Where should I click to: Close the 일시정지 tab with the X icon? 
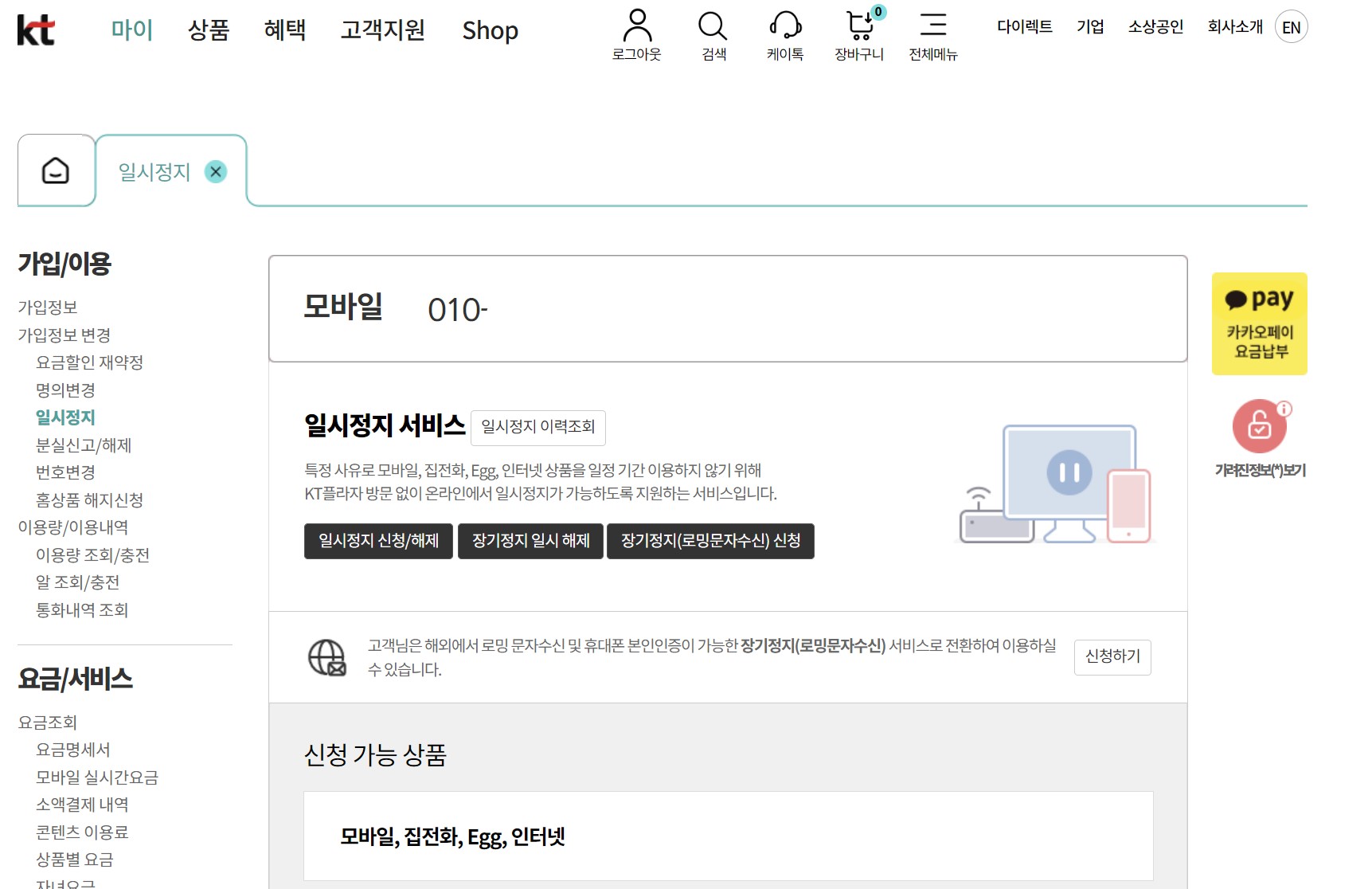(216, 171)
